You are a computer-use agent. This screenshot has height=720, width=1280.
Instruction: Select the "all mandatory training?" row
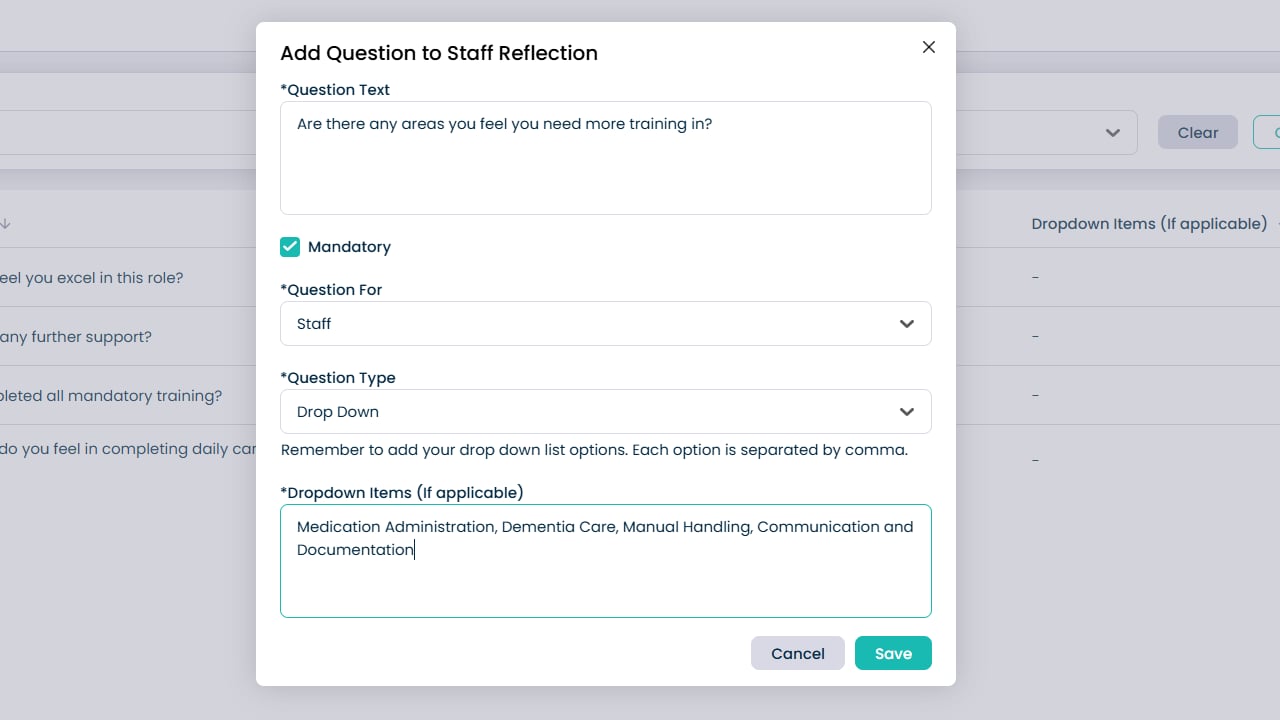tap(111, 396)
